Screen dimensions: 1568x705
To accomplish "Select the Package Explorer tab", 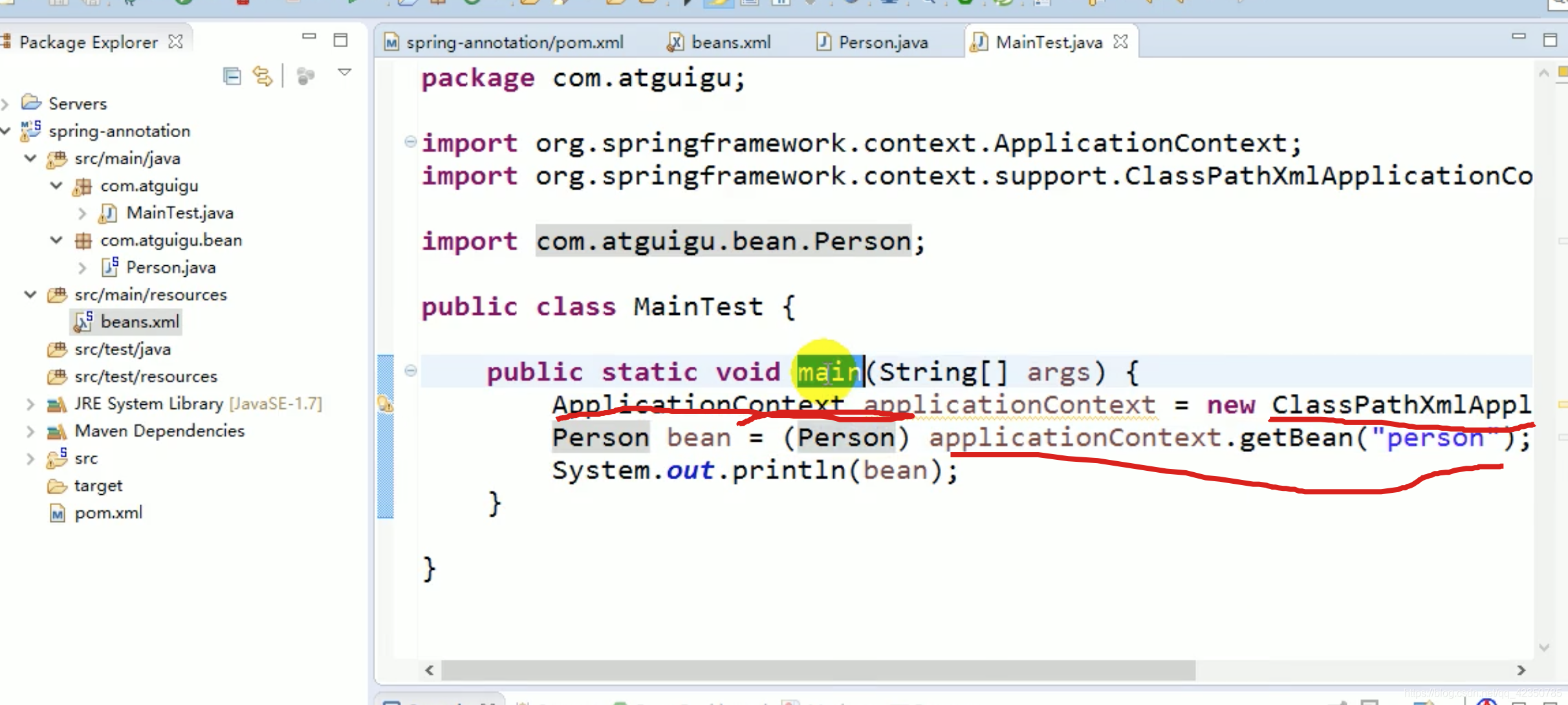I will [x=89, y=42].
